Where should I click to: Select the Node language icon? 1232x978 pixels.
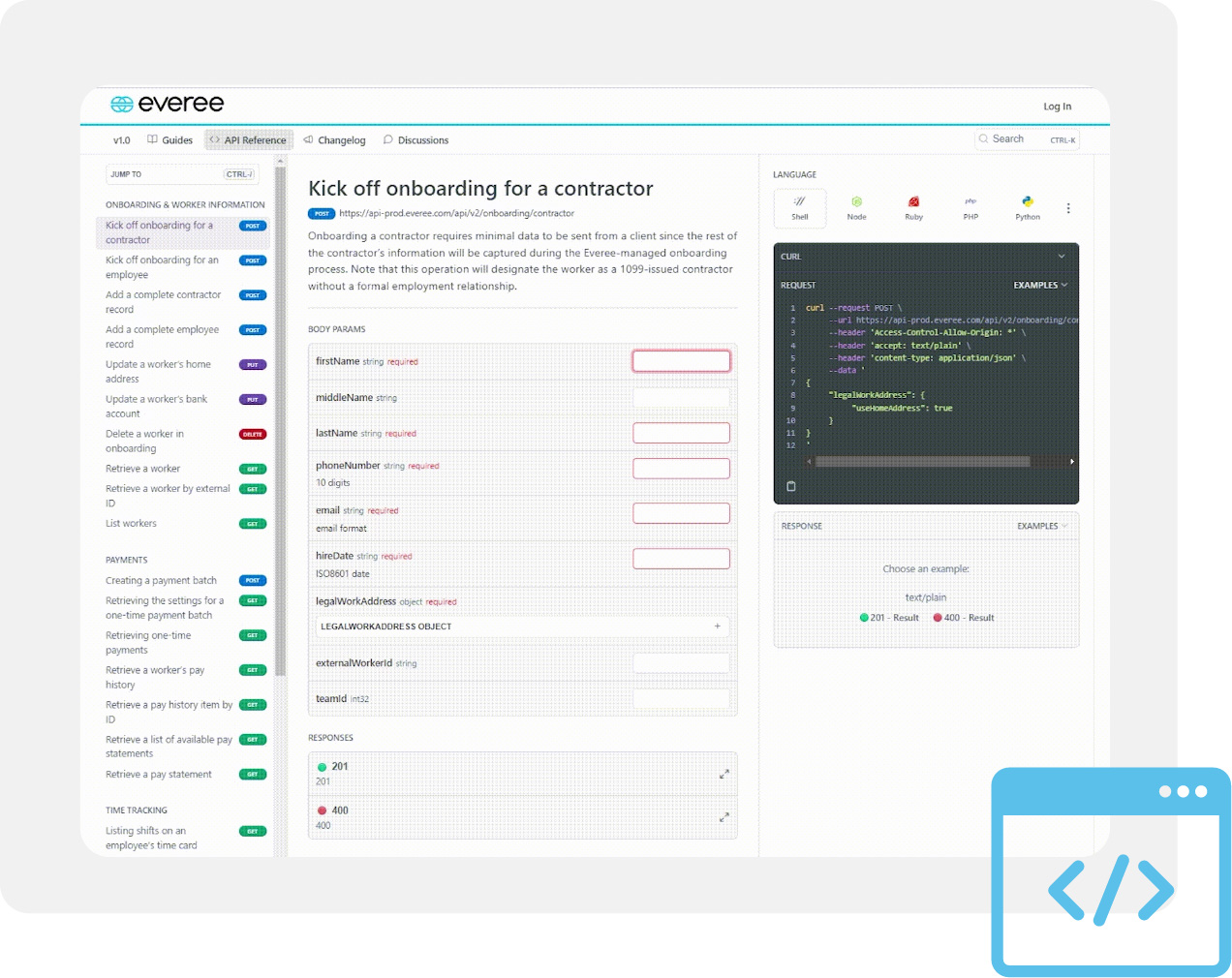click(856, 208)
